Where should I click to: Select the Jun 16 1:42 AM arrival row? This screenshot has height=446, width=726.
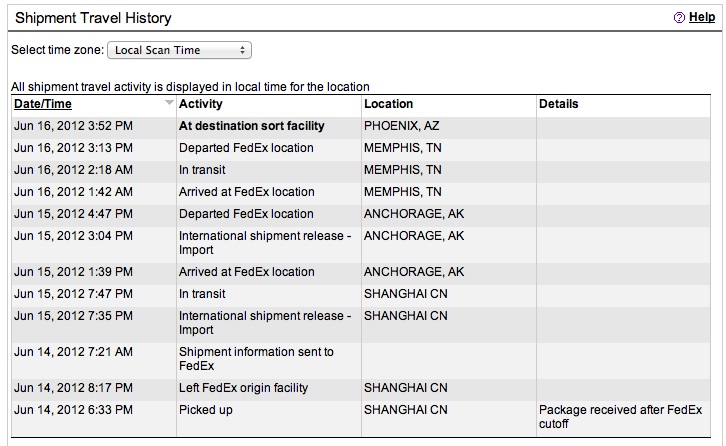pyautogui.click(x=361, y=192)
